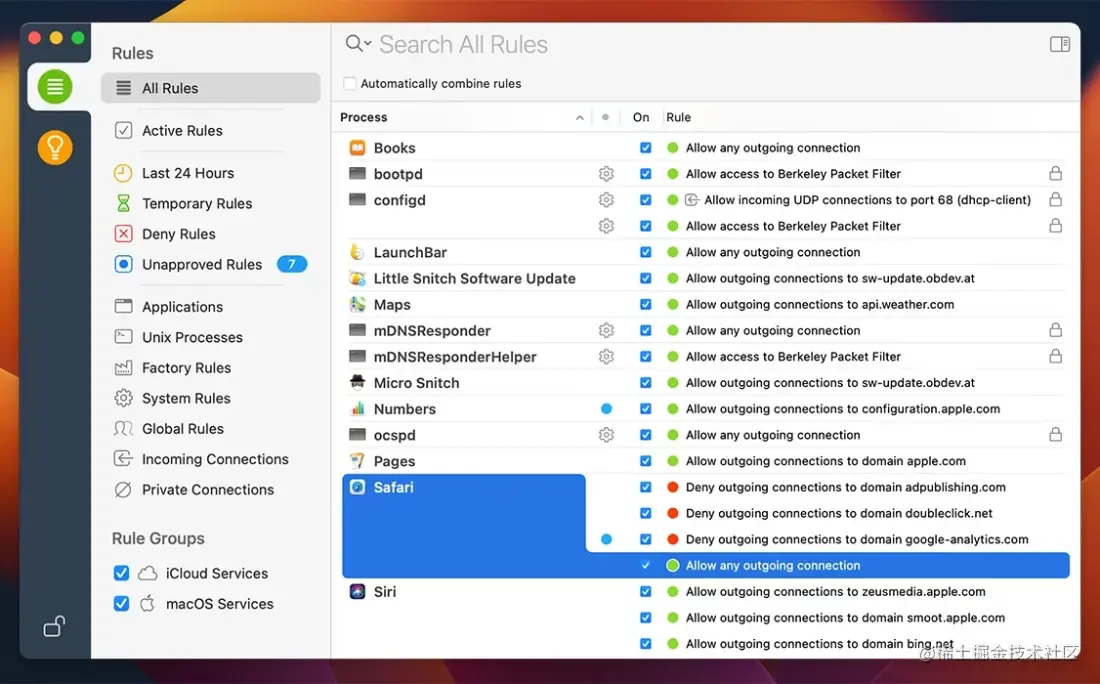Click the Little Snitch Software Update icon
Image resolution: width=1100 pixels, height=684 pixels.
pyautogui.click(x=357, y=279)
